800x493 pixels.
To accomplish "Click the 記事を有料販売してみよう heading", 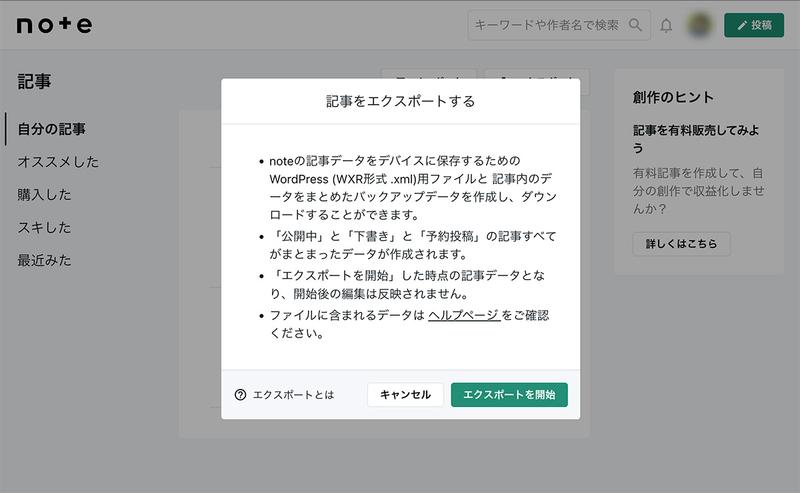I will click(696, 139).
